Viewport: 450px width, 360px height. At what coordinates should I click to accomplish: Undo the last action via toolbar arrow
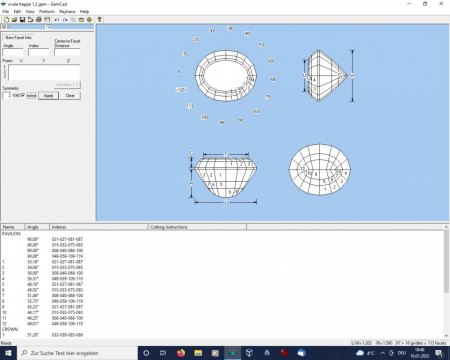[57, 20]
